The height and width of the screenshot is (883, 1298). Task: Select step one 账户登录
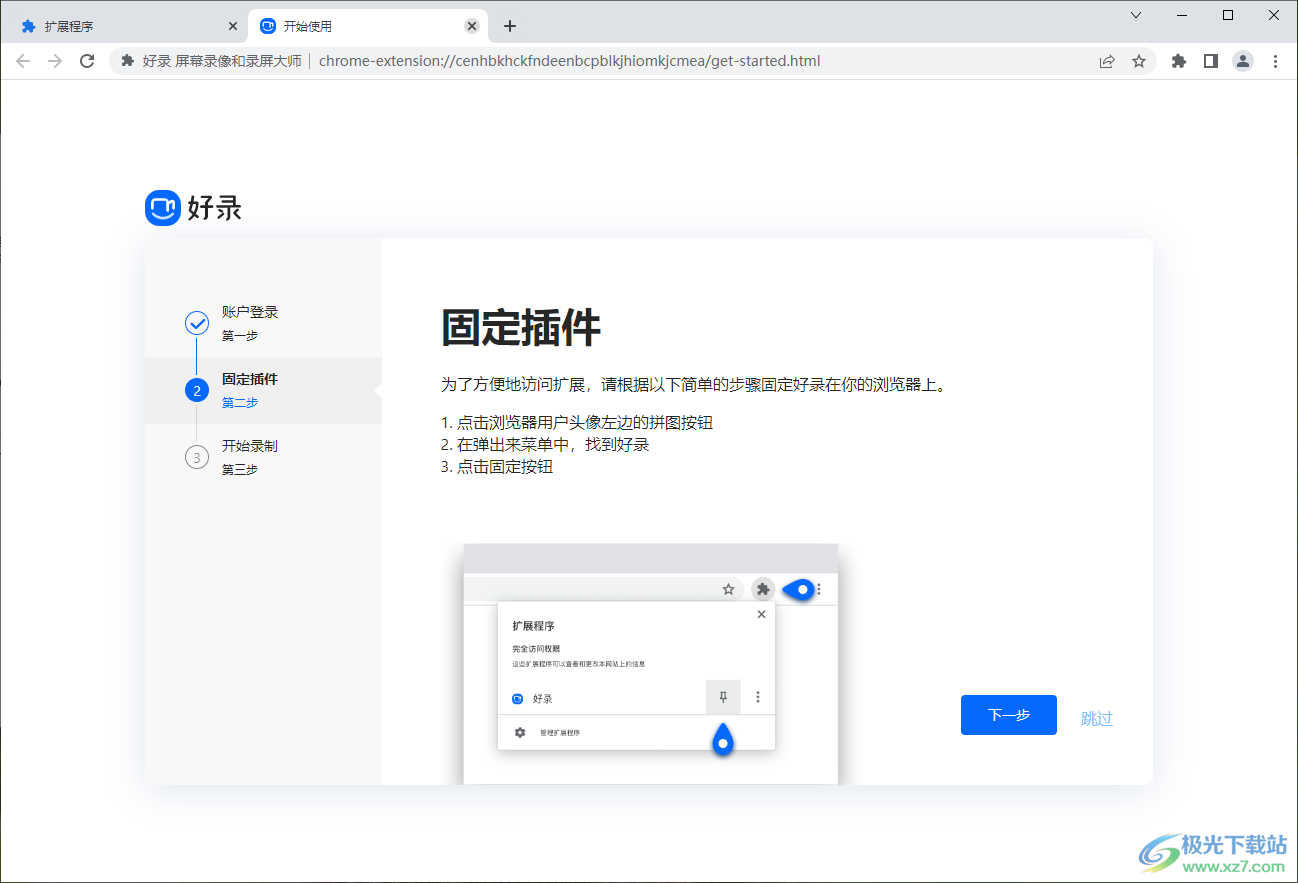tap(263, 323)
